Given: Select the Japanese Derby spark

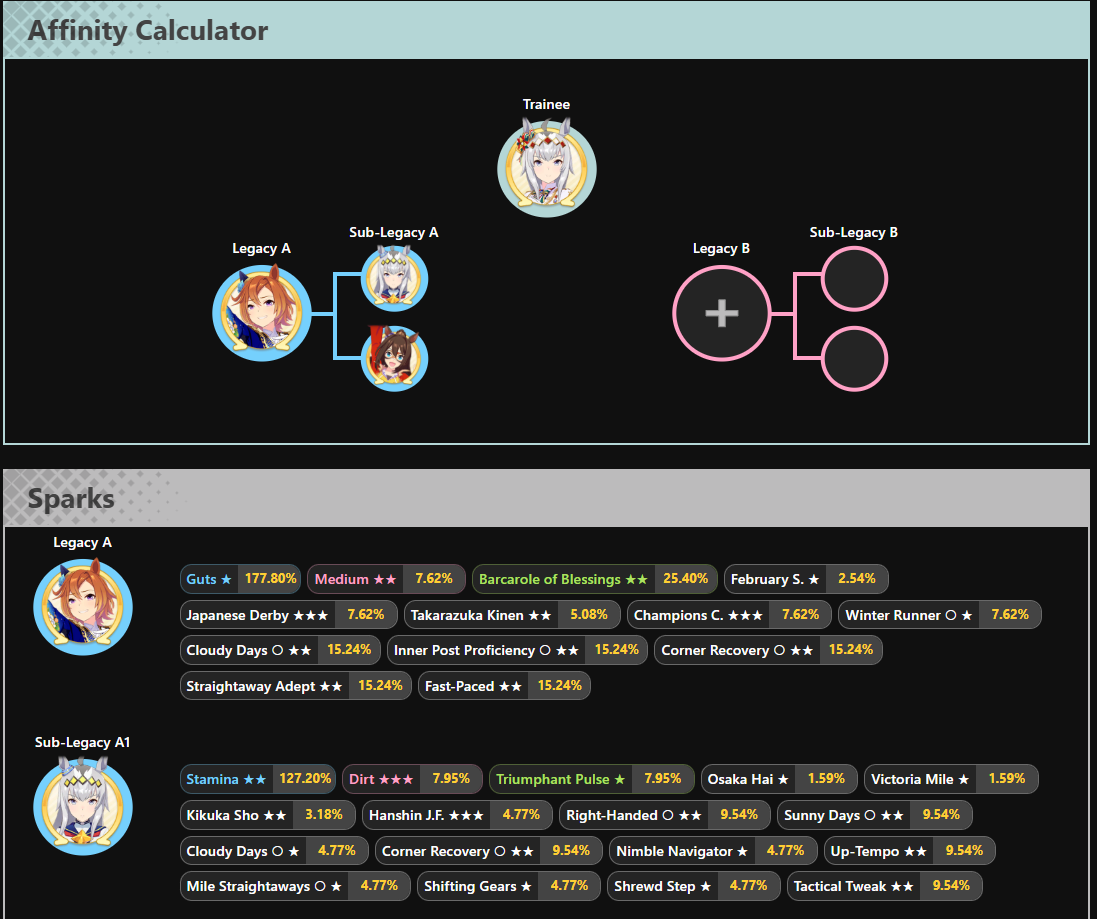Looking at the screenshot, I should pyautogui.click(x=289, y=615).
